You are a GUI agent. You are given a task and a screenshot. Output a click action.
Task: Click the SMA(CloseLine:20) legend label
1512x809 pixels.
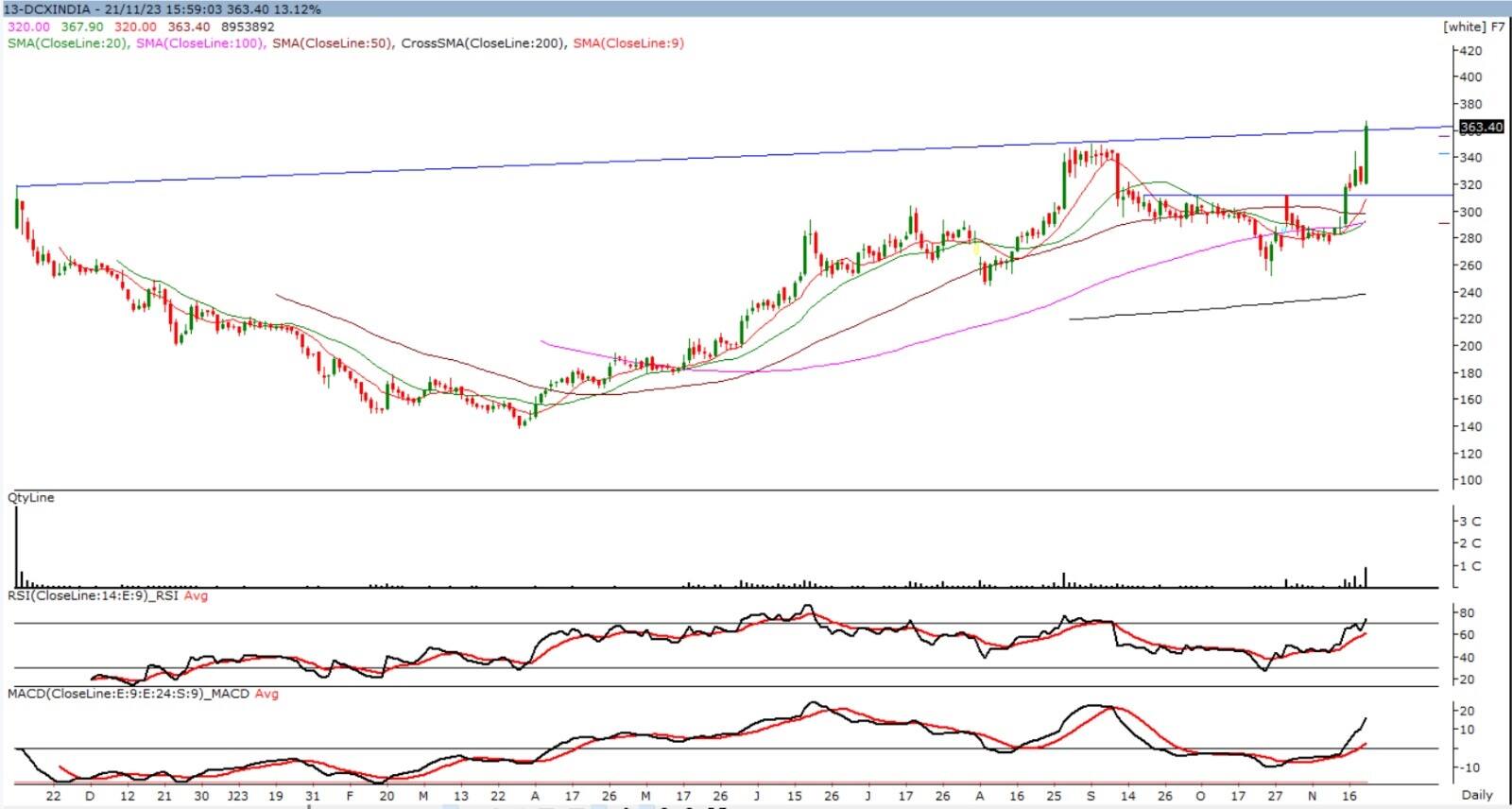click(x=67, y=43)
